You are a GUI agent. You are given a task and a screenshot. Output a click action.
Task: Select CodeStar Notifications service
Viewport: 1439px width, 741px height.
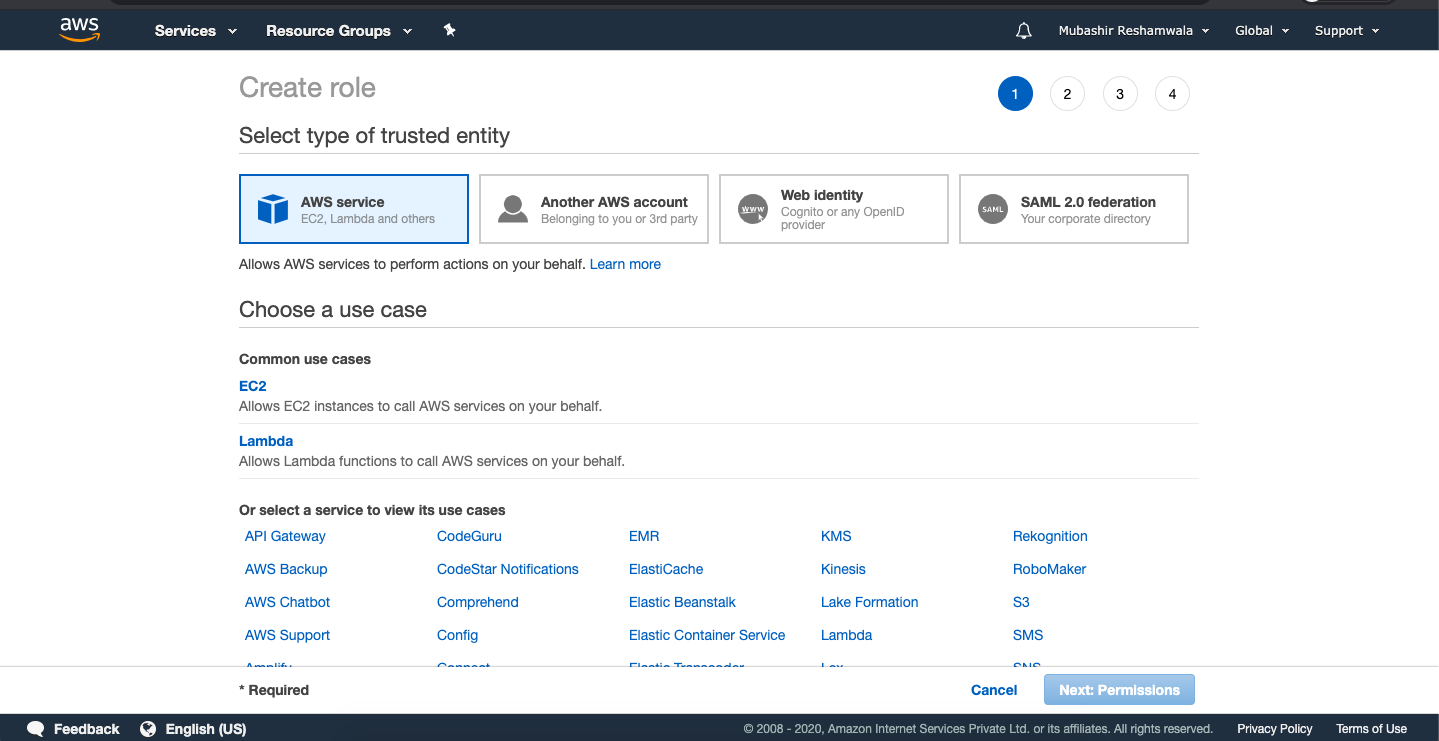pos(508,569)
